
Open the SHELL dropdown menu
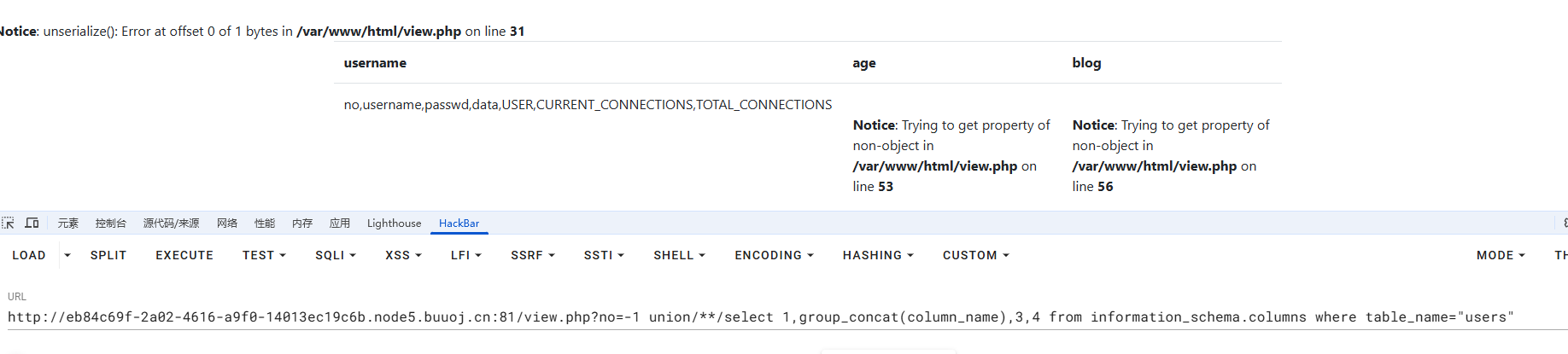click(679, 255)
